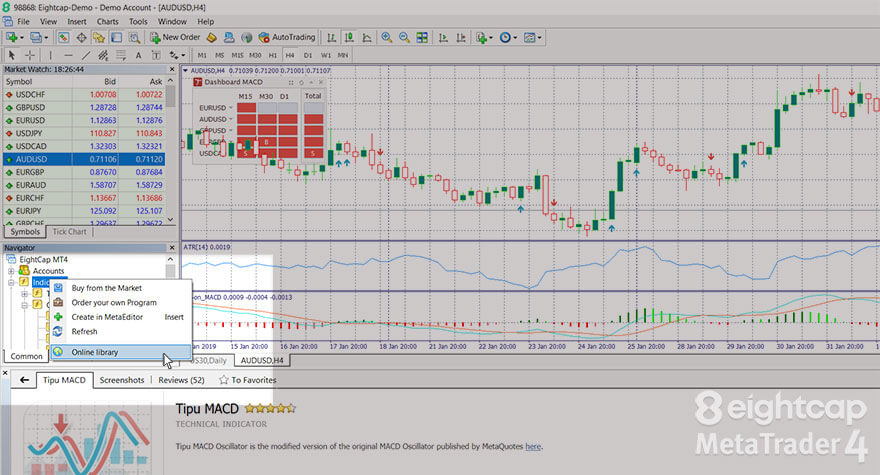Select the Fibonacci Retracement tool
880x475 pixels.
(121, 55)
